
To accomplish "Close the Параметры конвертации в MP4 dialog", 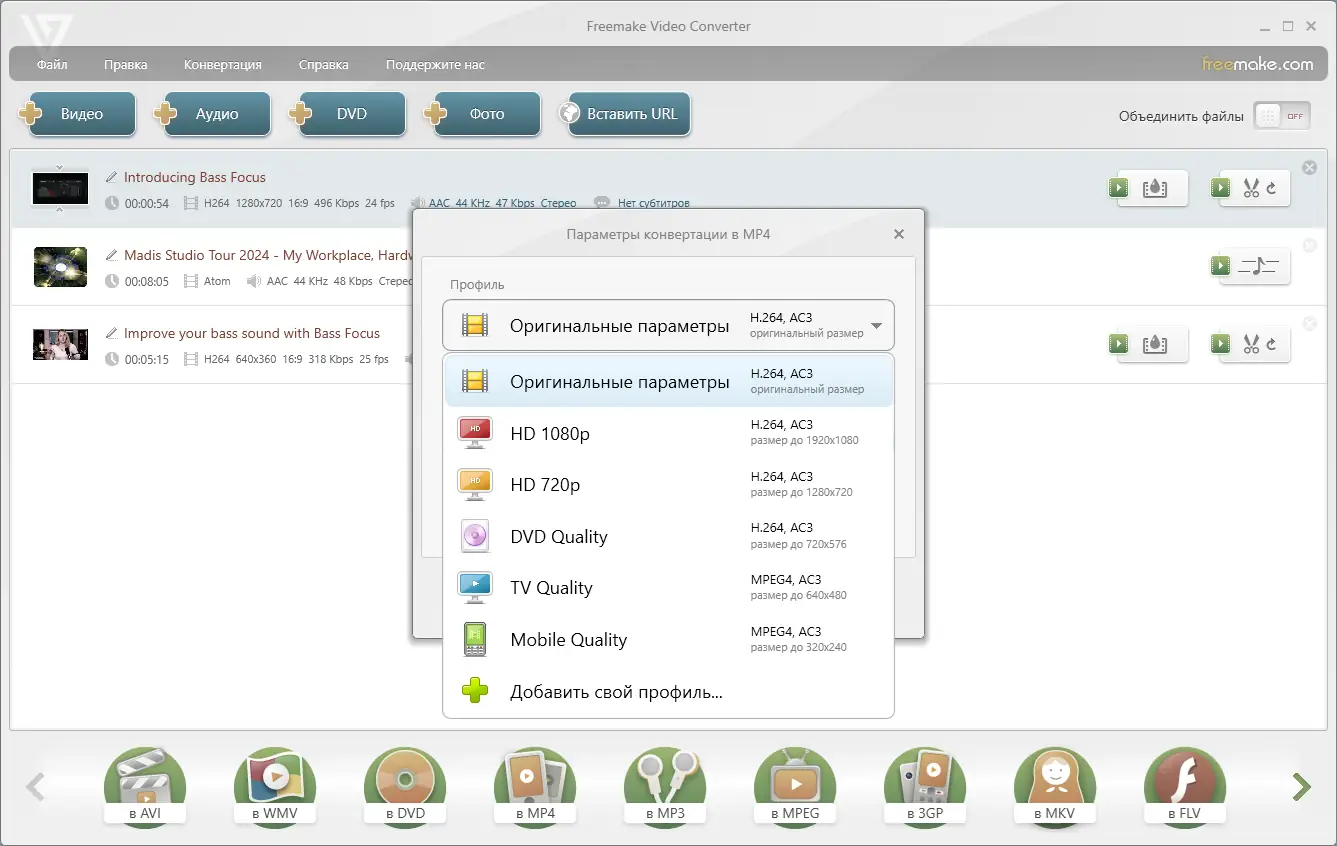I will [899, 234].
